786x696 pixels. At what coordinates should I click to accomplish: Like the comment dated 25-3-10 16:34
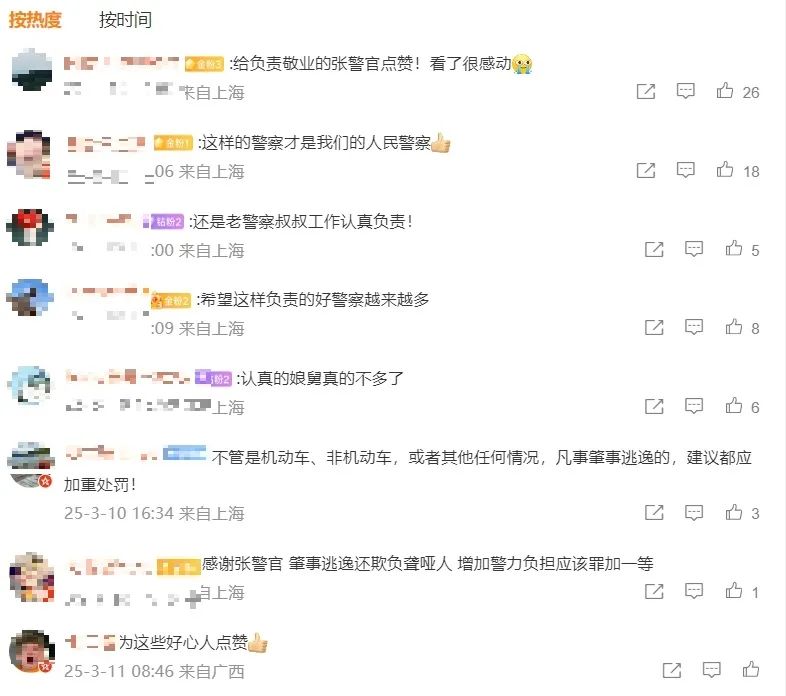734,512
